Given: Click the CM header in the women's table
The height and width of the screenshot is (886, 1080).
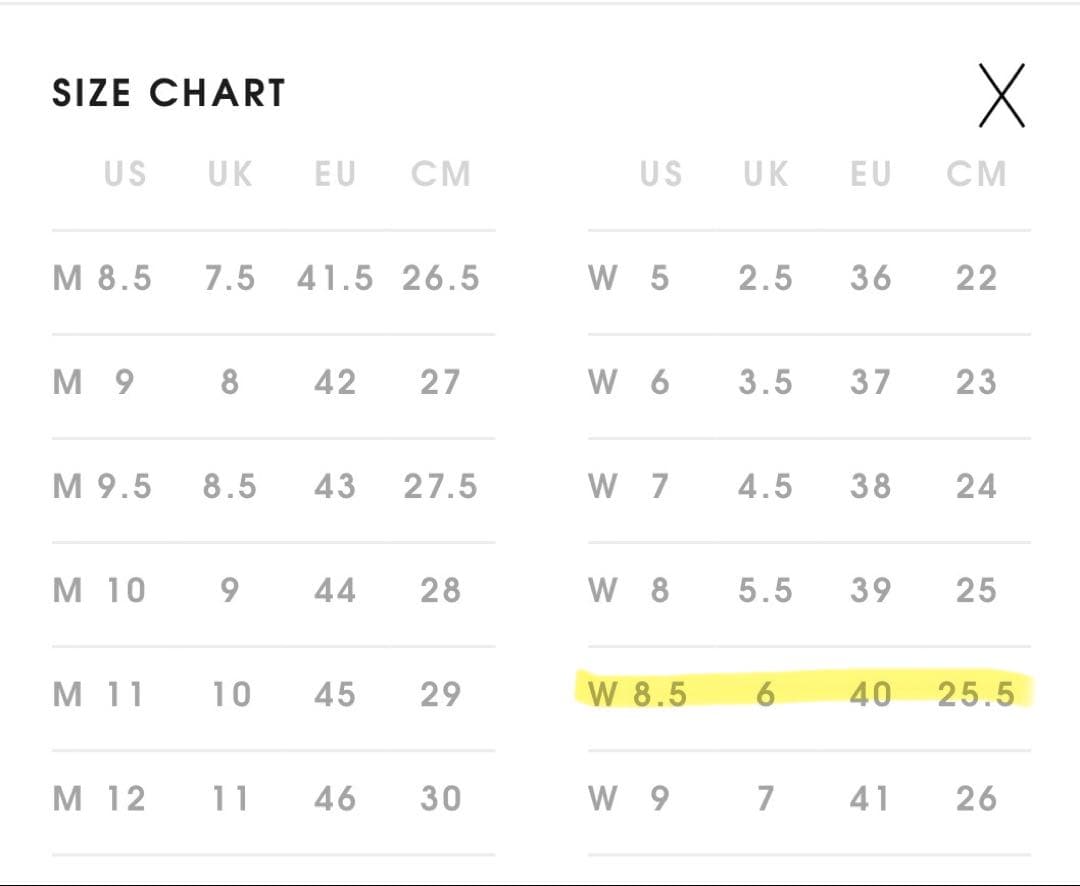Looking at the screenshot, I should tap(977, 174).
